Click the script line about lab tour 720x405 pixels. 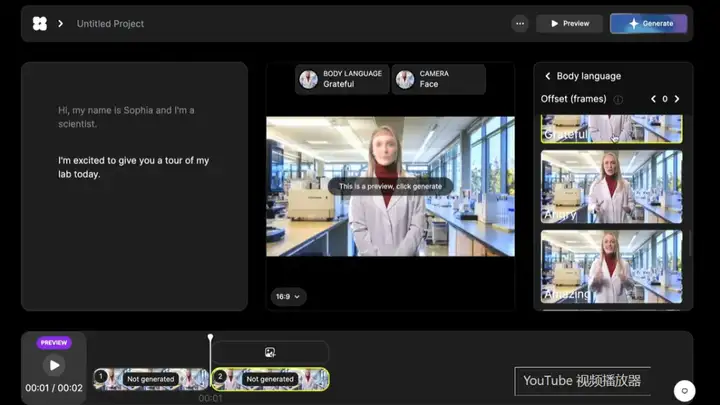click(134, 167)
